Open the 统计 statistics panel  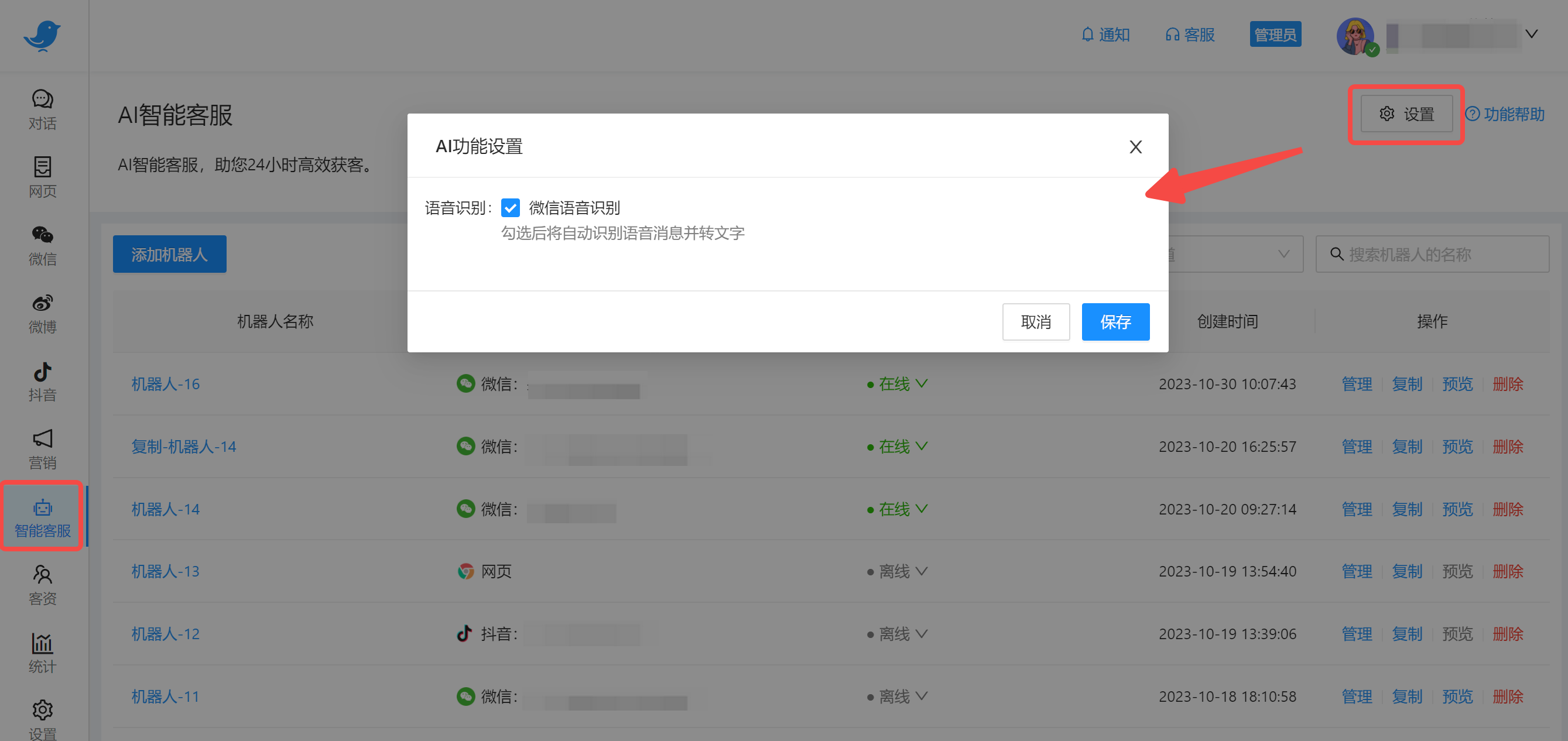[x=42, y=653]
